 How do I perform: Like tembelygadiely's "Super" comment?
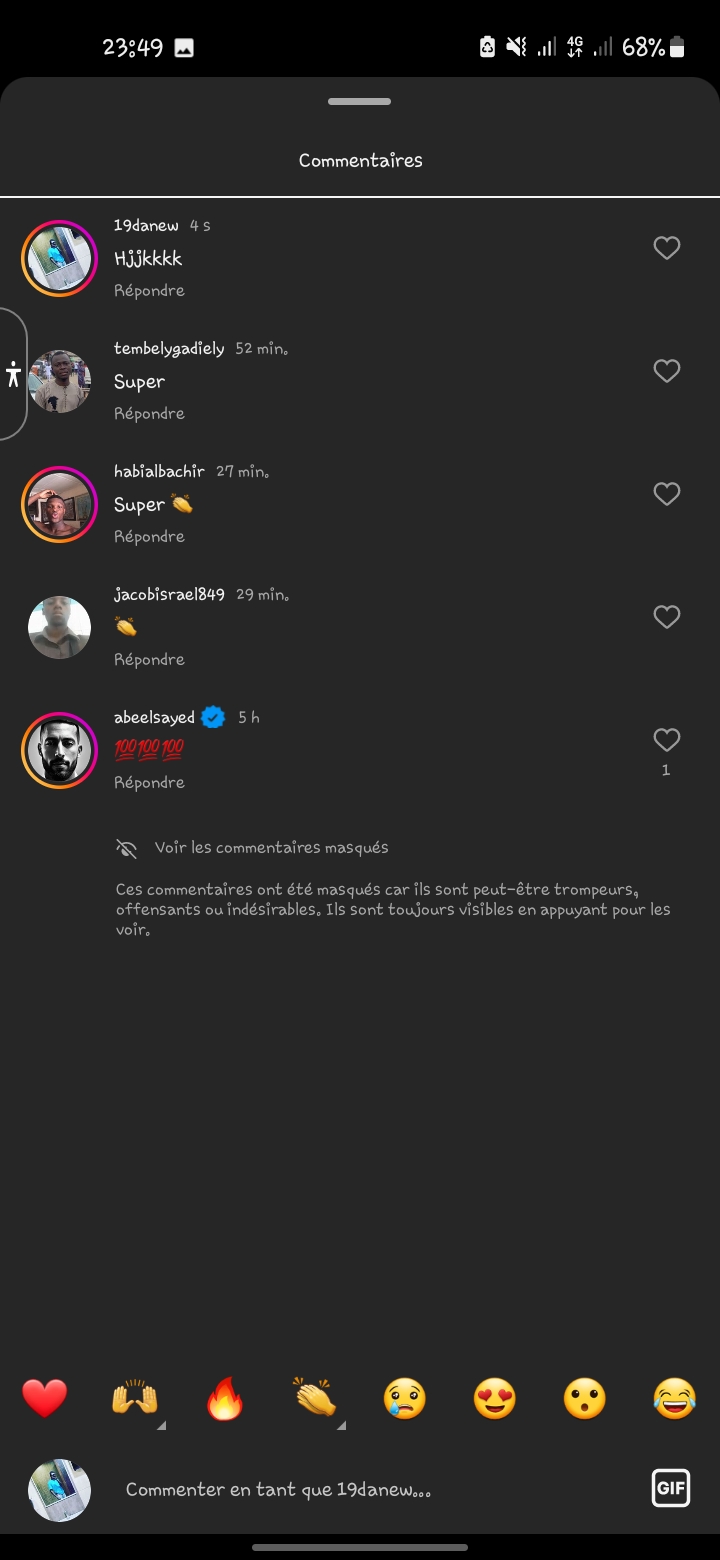click(666, 371)
